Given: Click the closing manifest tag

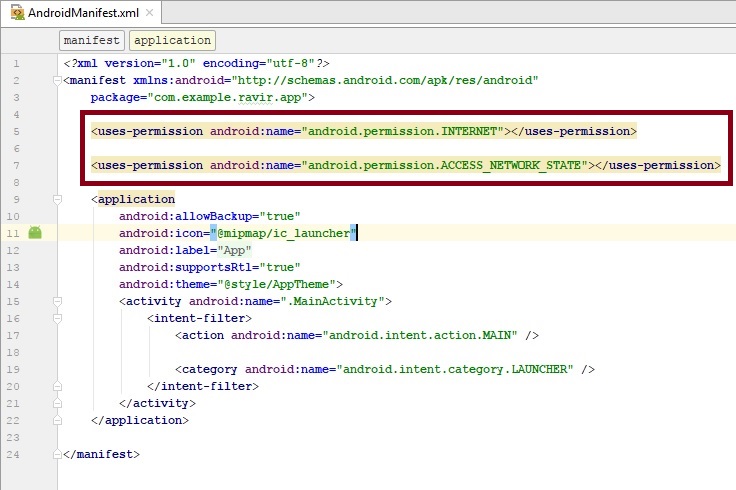Looking at the screenshot, I should click(101, 454).
